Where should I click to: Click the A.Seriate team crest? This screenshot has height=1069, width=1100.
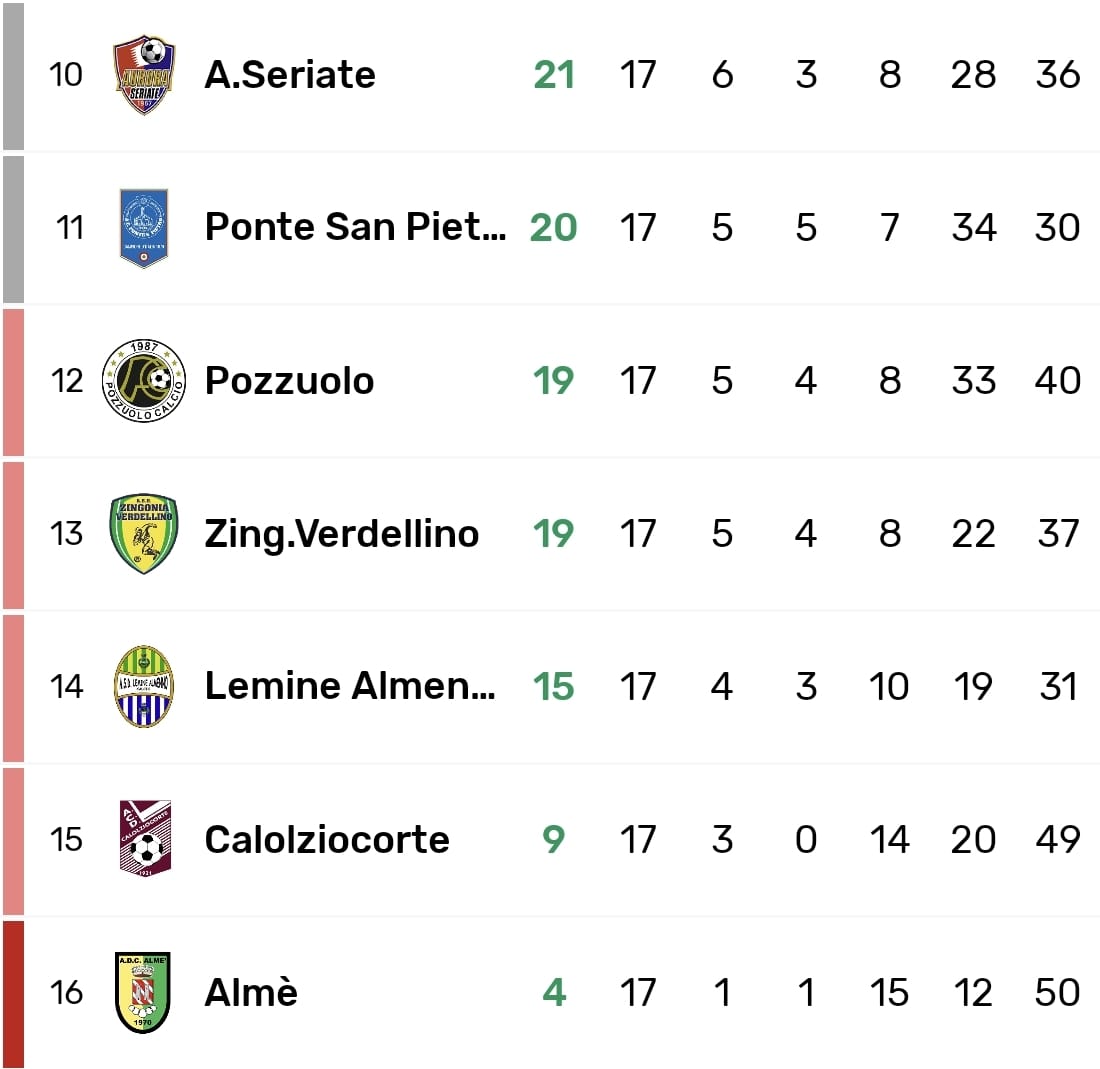(x=144, y=75)
